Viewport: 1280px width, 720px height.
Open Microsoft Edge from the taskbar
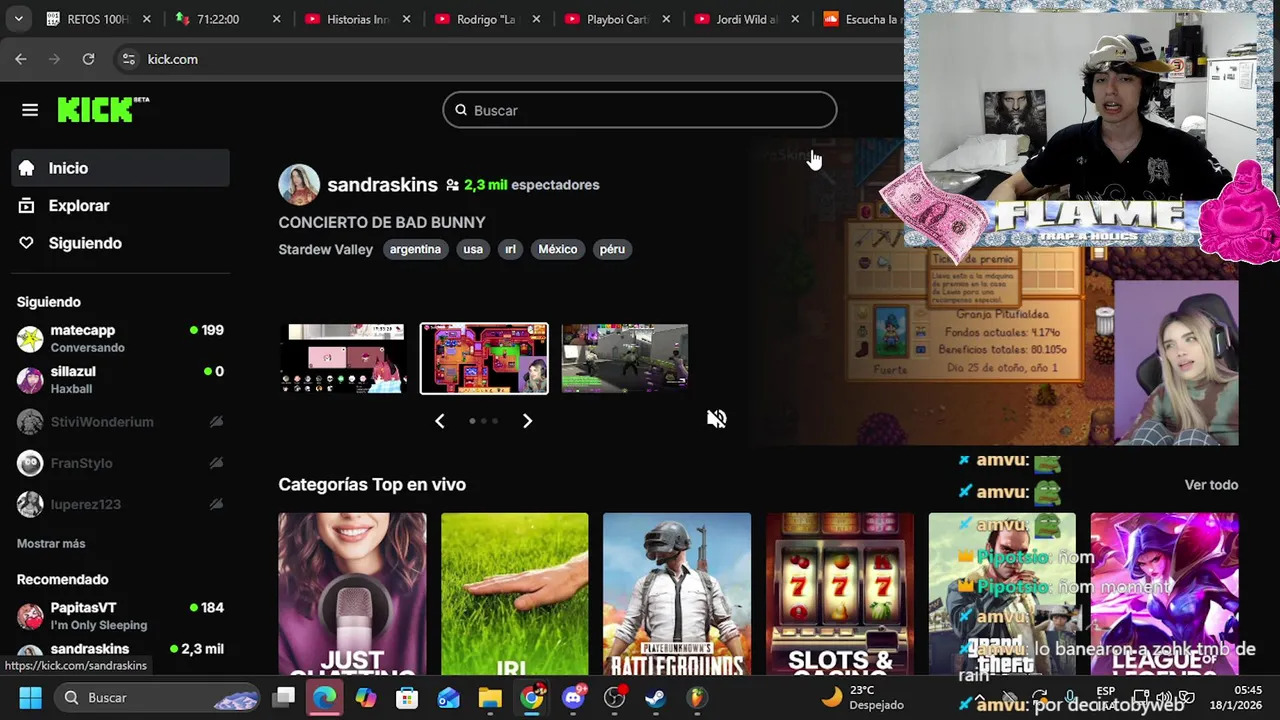pyautogui.click(x=325, y=698)
